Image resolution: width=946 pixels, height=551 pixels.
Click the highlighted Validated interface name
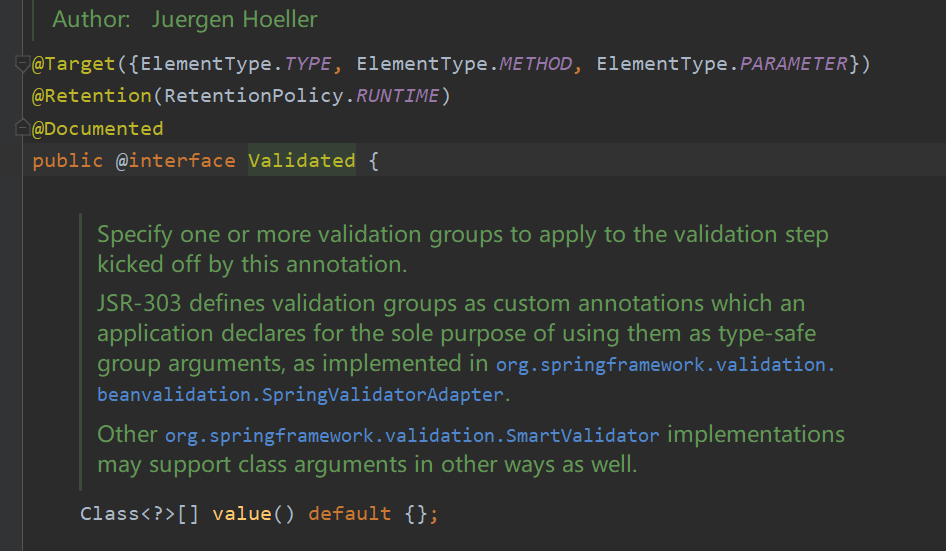(302, 160)
